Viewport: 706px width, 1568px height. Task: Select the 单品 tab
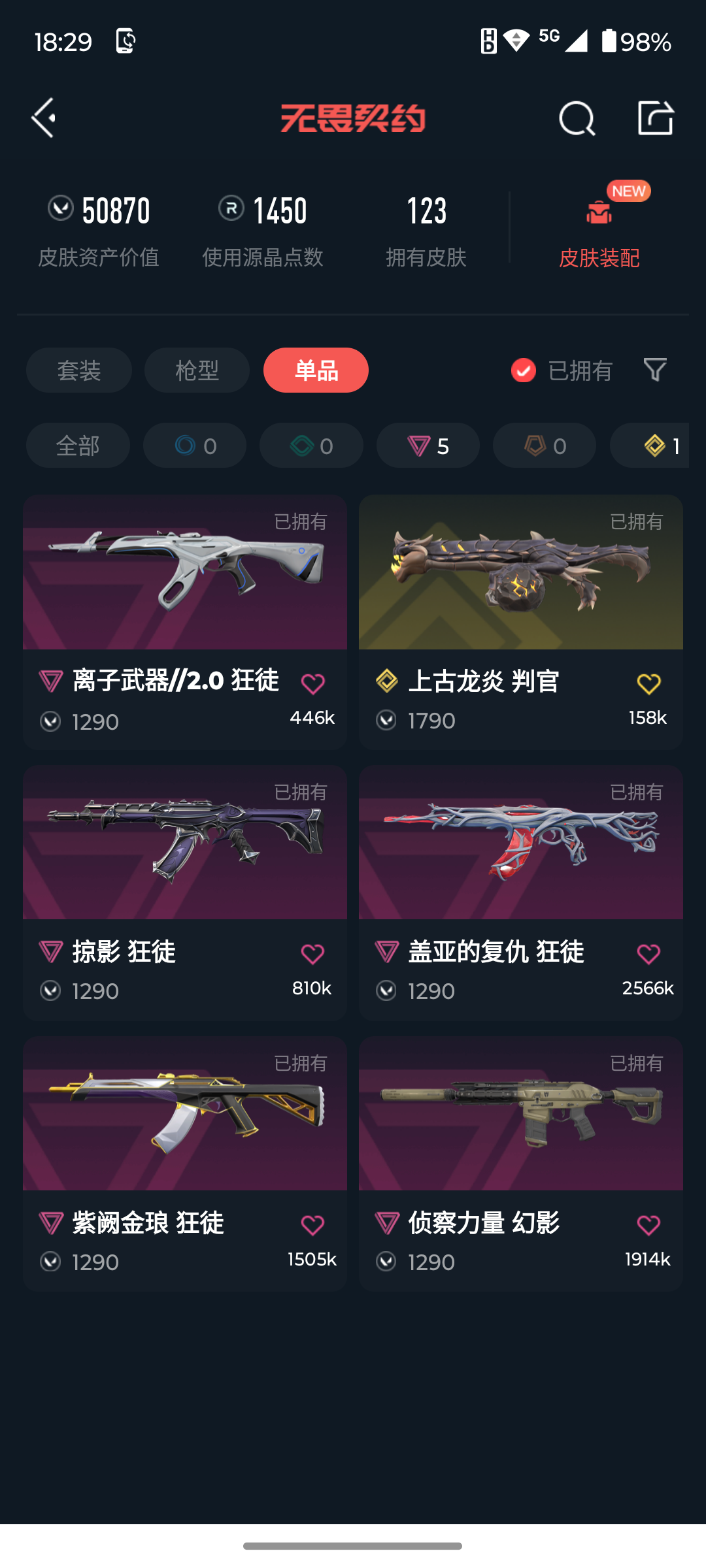coord(316,370)
